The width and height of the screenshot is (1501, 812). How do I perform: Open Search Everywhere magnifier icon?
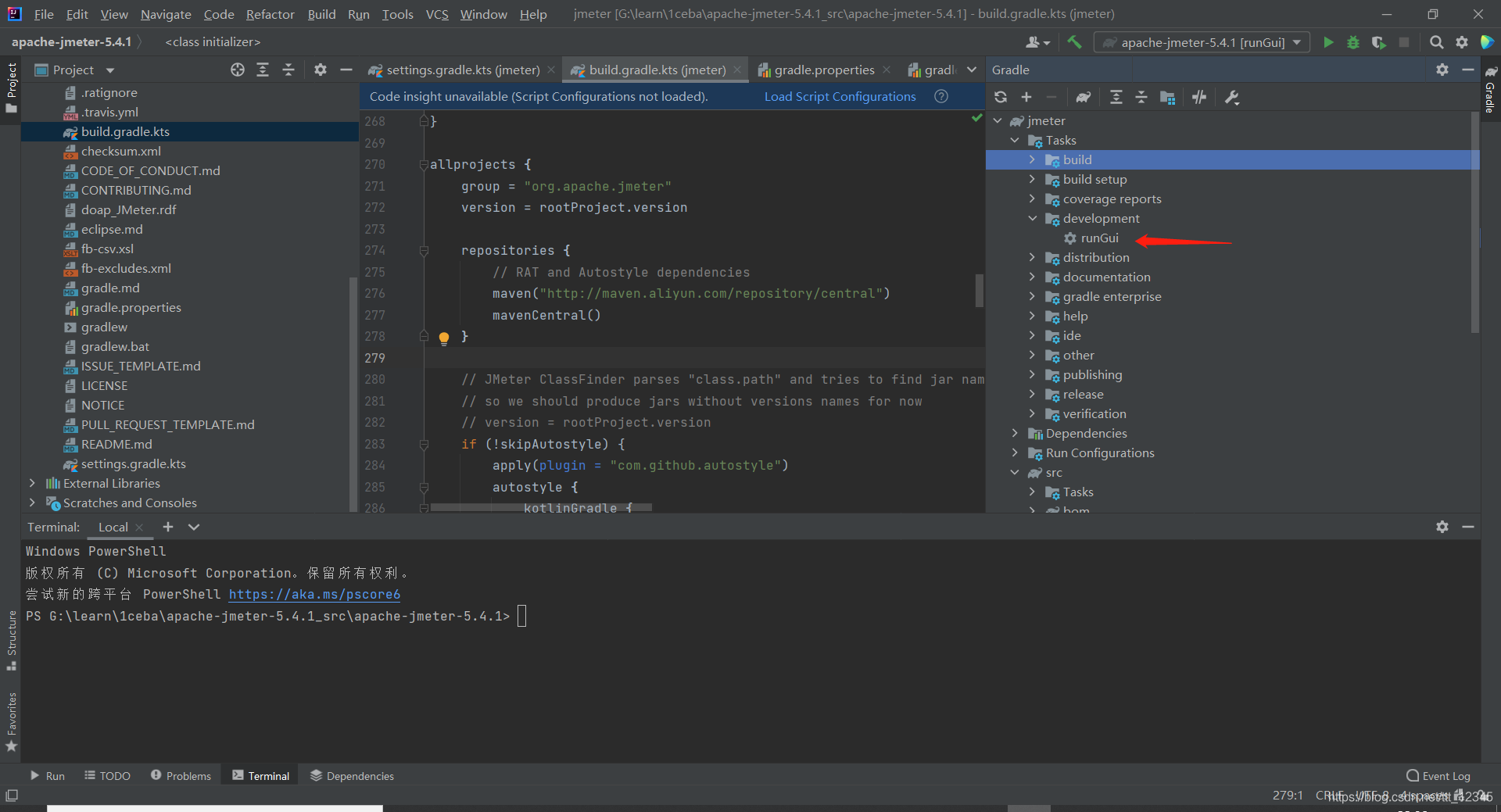(1437, 42)
